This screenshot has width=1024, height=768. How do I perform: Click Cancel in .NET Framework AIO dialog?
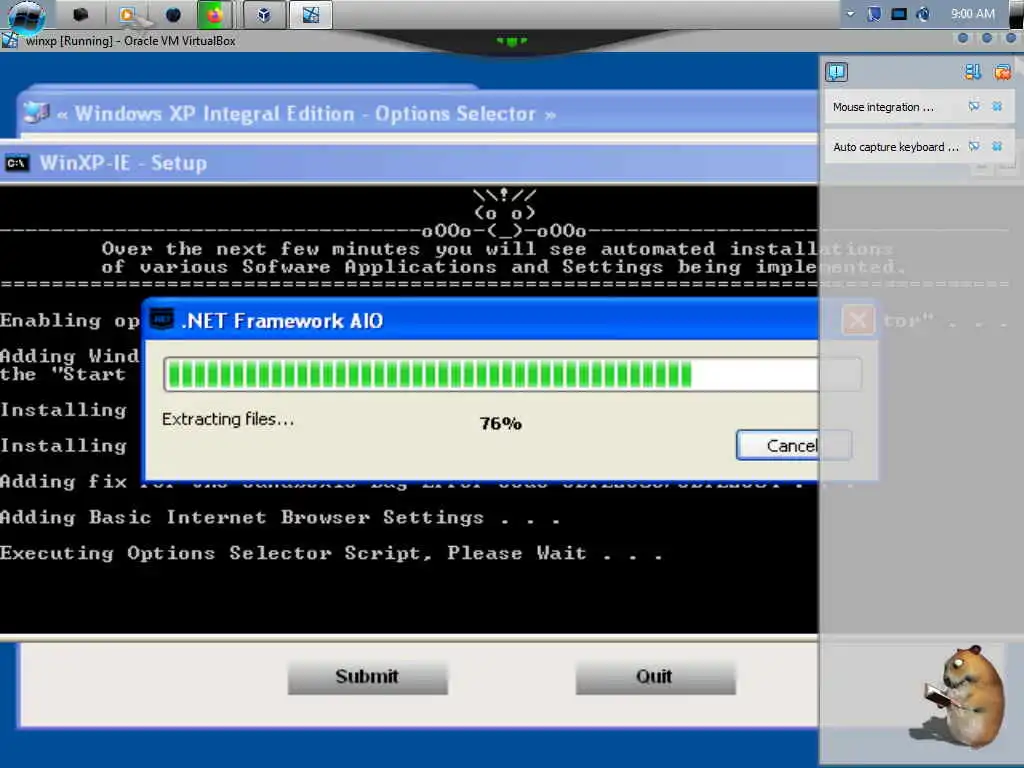point(793,445)
